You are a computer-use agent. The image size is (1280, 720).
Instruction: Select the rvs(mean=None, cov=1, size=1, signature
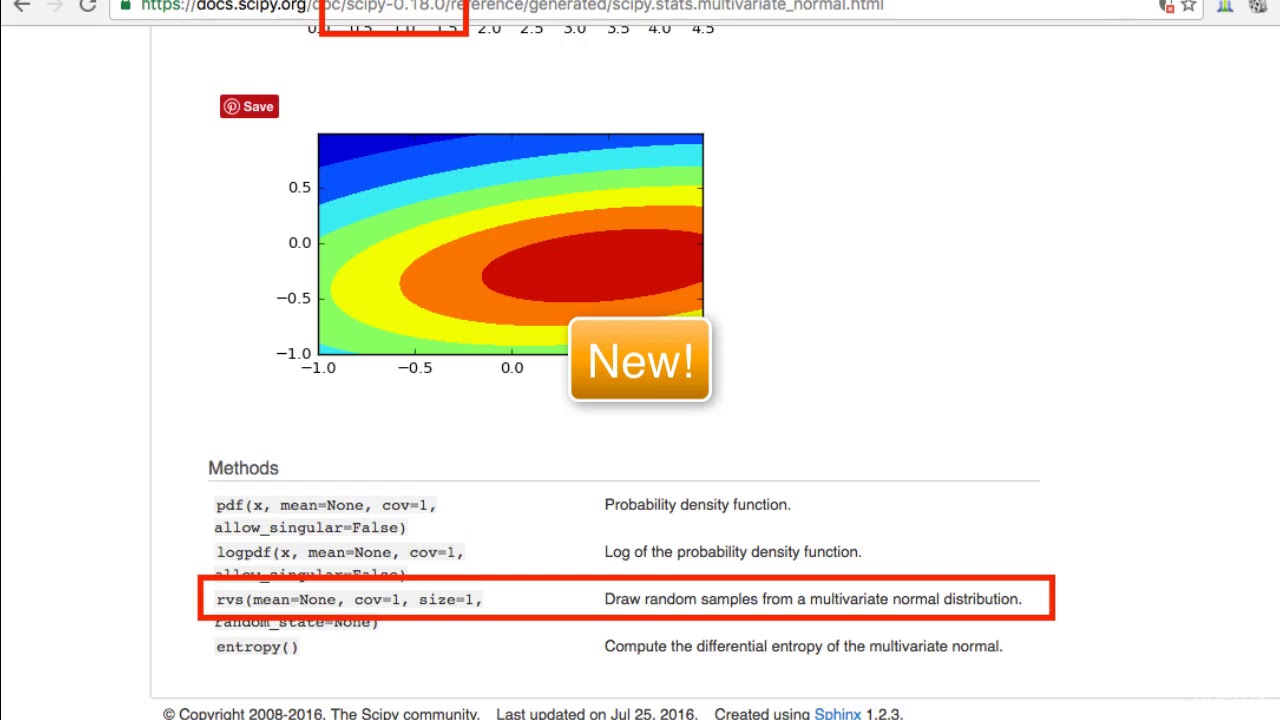click(349, 599)
